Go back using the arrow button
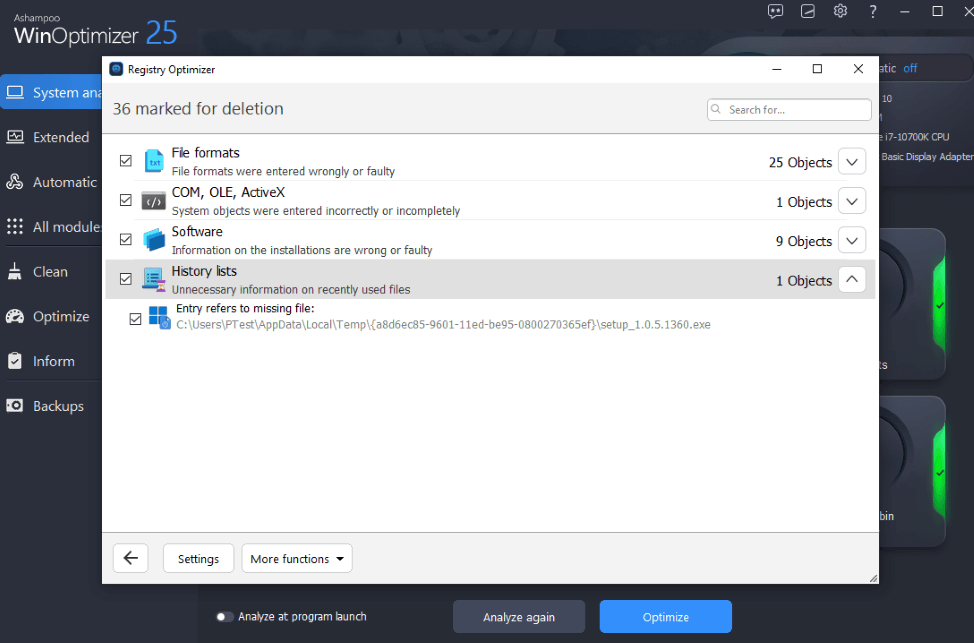The width and height of the screenshot is (974, 643). 130,558
